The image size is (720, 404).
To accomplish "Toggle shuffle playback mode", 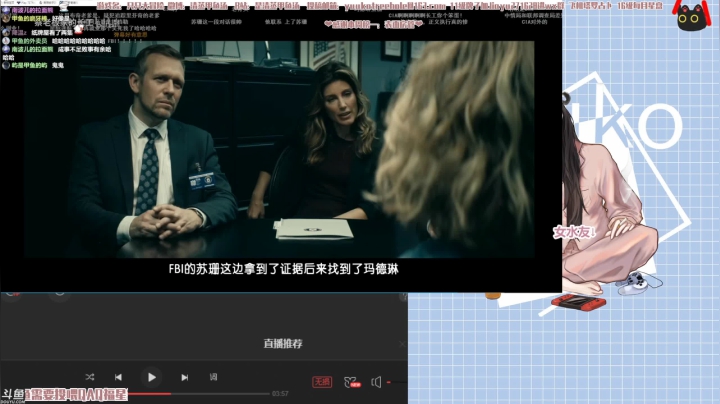I will [90, 377].
